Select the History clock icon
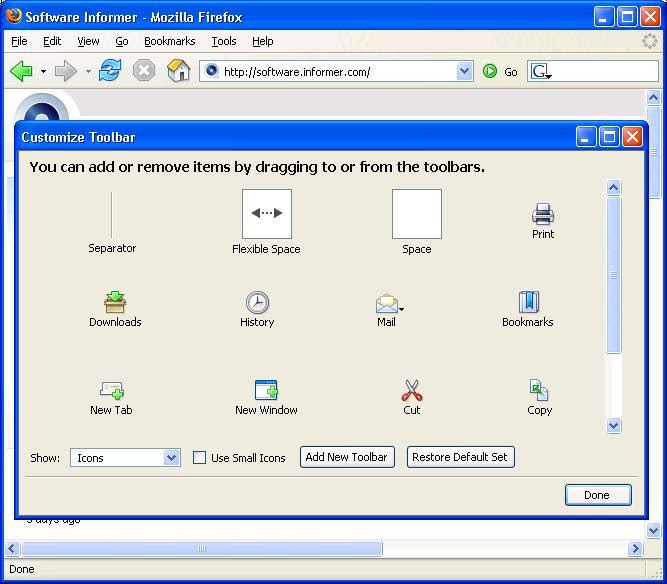The width and height of the screenshot is (667, 584). [257, 302]
